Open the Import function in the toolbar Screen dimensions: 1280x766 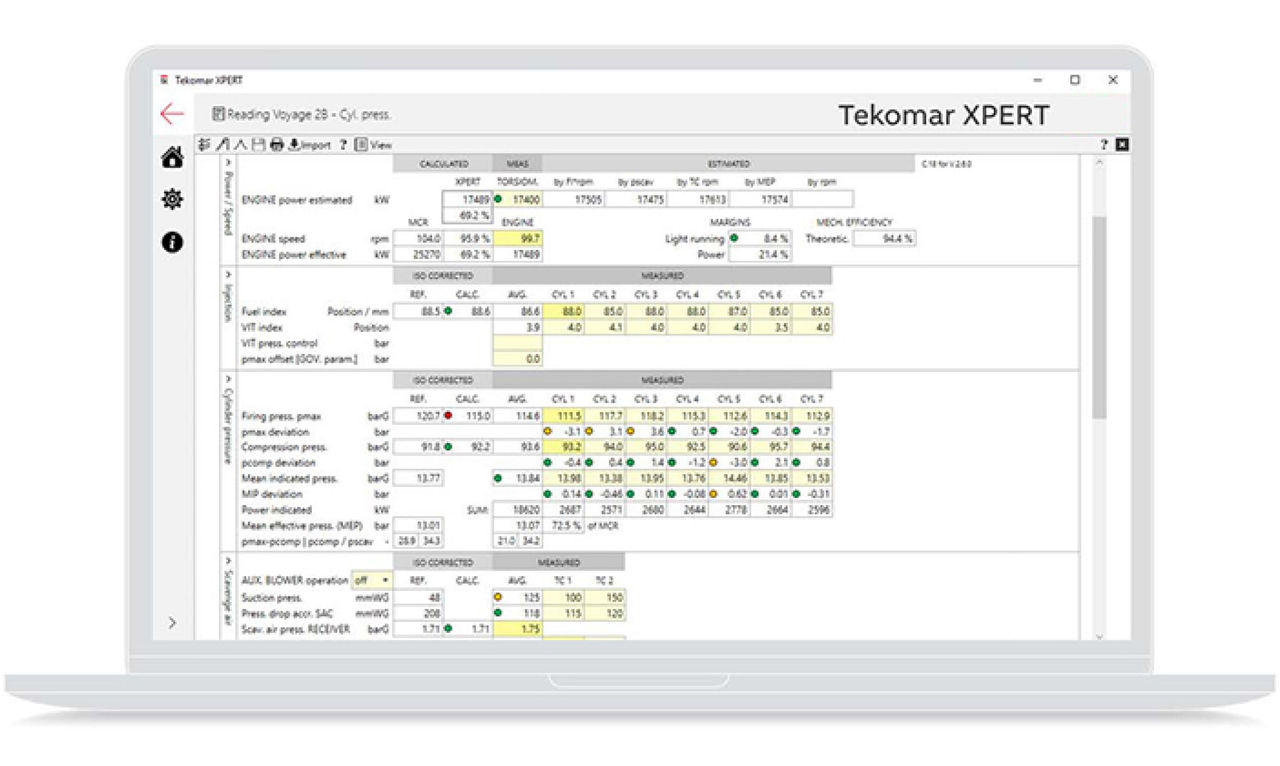(310, 145)
